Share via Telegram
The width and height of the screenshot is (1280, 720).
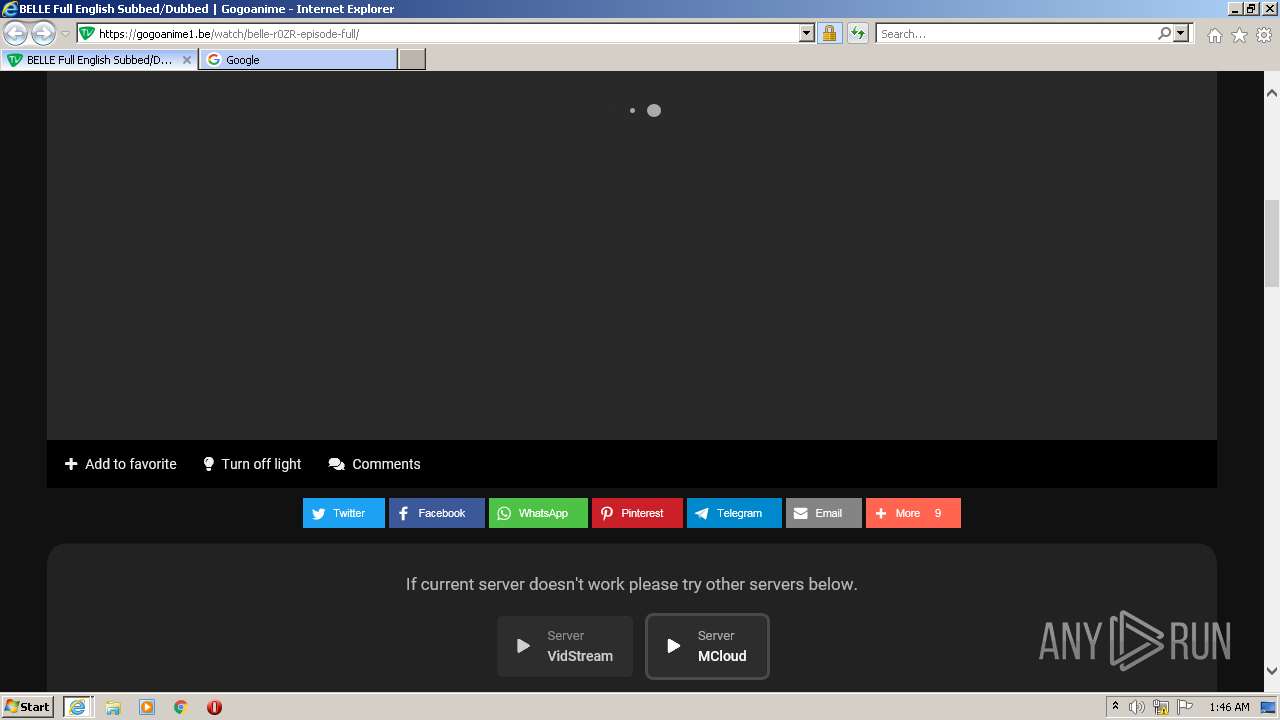(x=734, y=513)
